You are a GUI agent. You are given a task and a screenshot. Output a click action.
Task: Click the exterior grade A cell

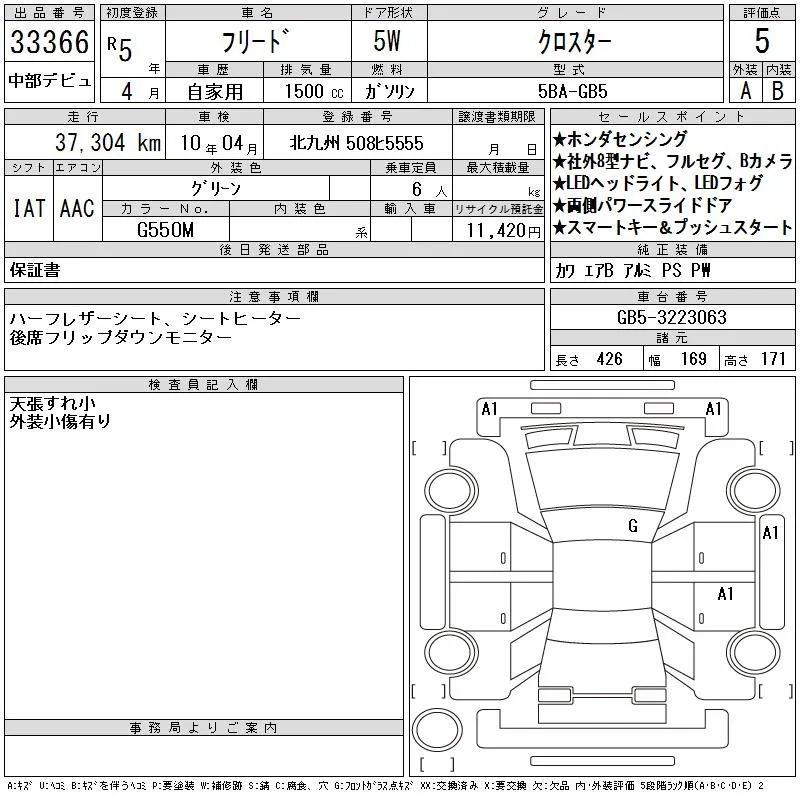tap(745, 90)
